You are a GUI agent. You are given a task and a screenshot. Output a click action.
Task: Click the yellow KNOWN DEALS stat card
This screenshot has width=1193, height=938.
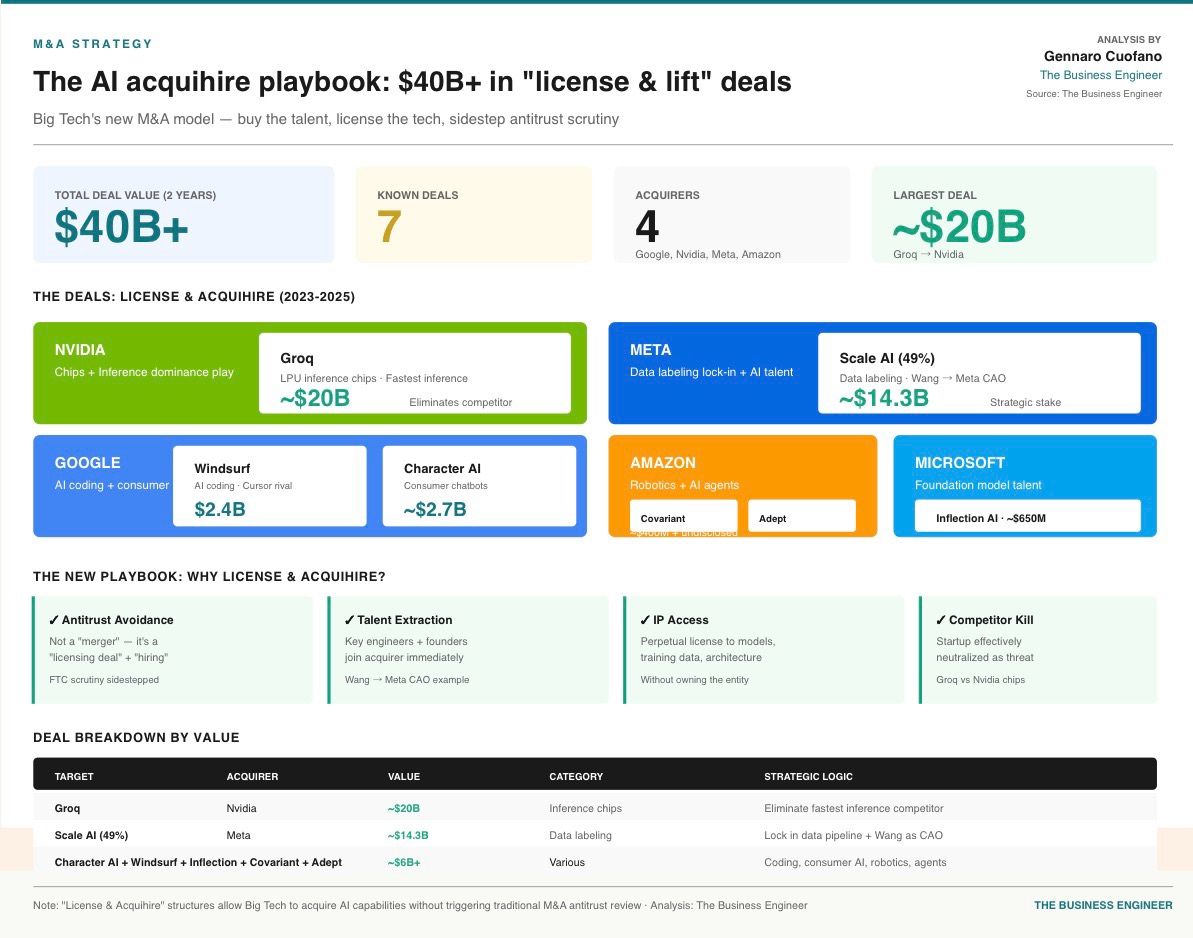coord(473,214)
